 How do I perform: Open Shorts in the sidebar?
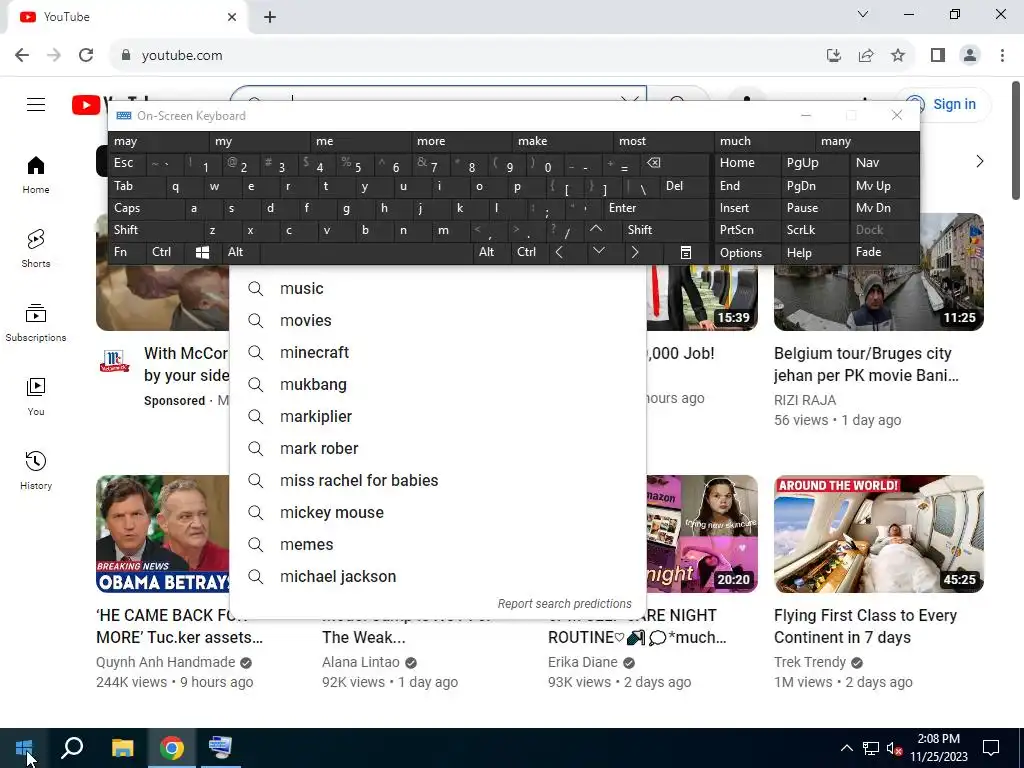(36, 249)
